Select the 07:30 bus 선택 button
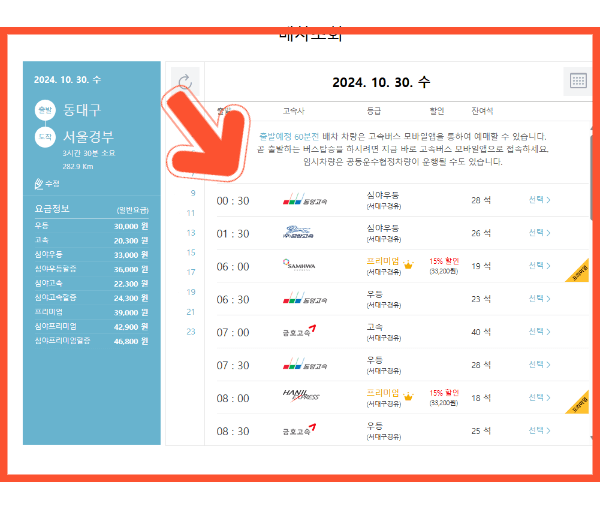This screenshot has height=523, width=600. [x=540, y=364]
